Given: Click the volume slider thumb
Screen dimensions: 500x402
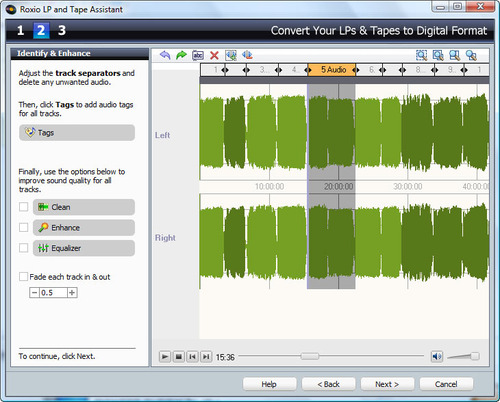Looking at the screenshot, I should coord(475,356).
